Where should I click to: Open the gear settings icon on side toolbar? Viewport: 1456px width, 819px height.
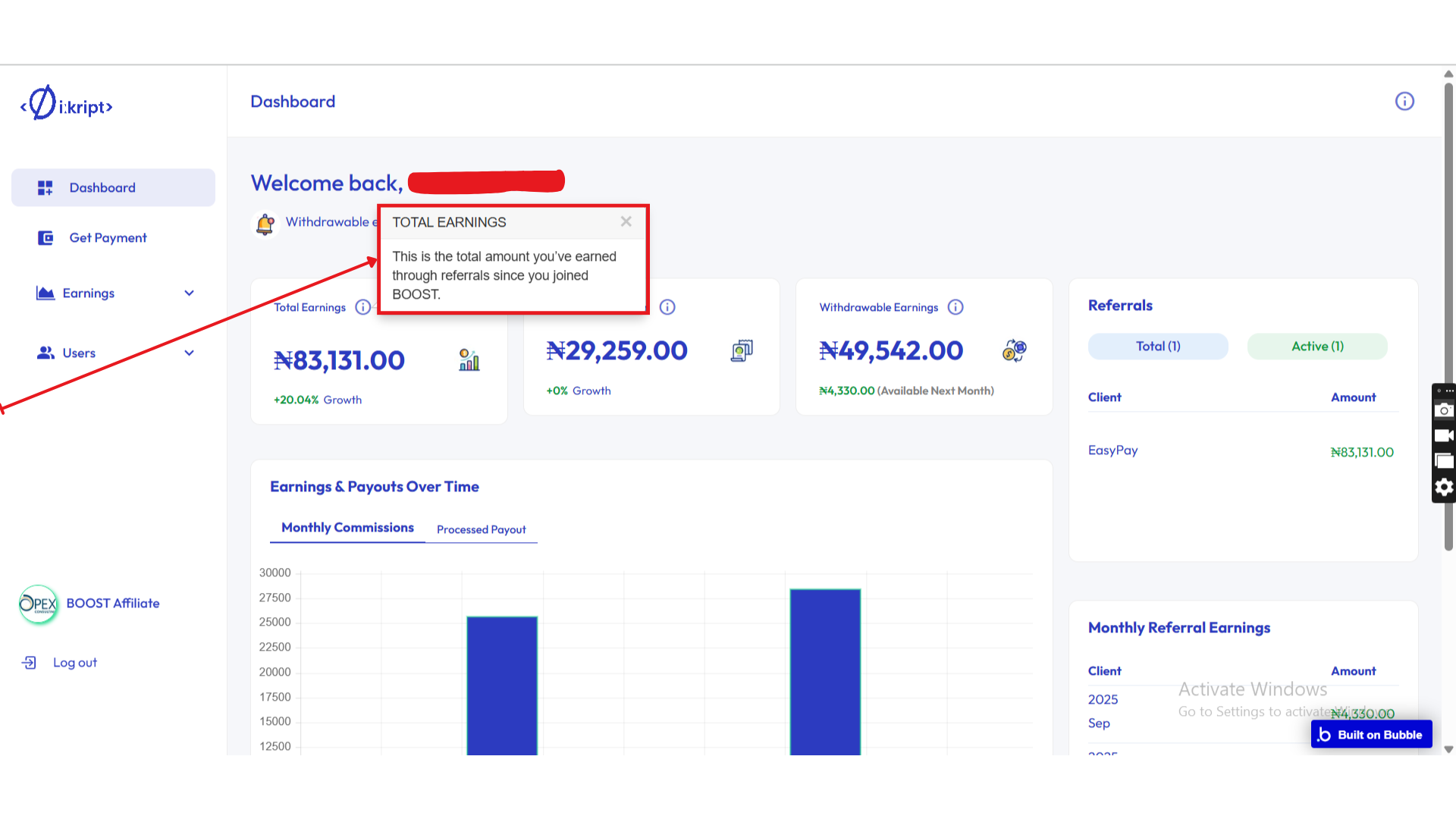click(1444, 487)
